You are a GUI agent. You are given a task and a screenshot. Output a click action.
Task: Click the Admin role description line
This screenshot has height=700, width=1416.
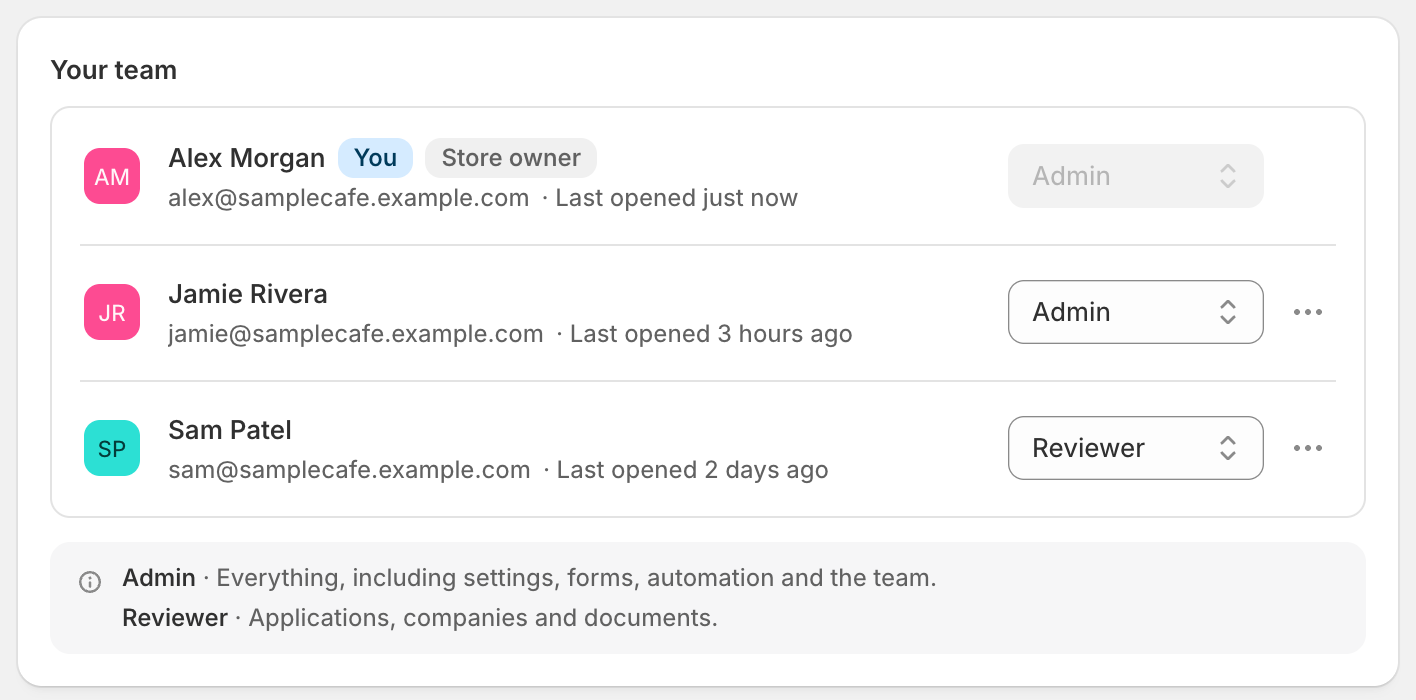pos(529,578)
